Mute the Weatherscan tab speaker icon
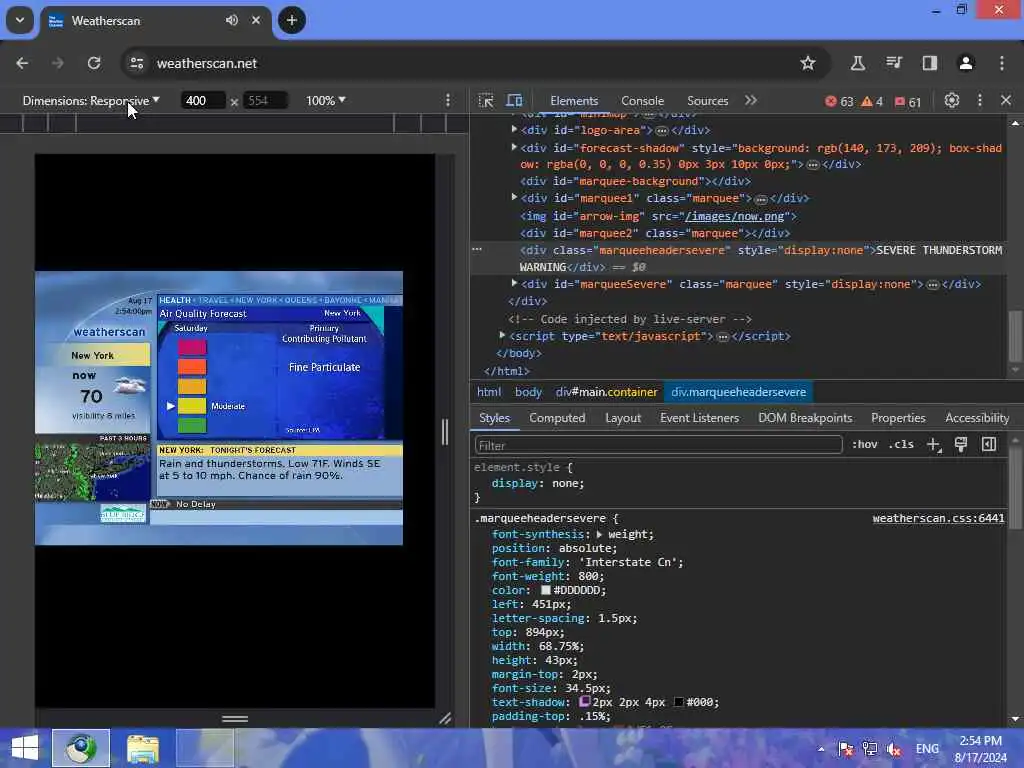Image resolution: width=1024 pixels, height=768 pixels. (x=232, y=20)
